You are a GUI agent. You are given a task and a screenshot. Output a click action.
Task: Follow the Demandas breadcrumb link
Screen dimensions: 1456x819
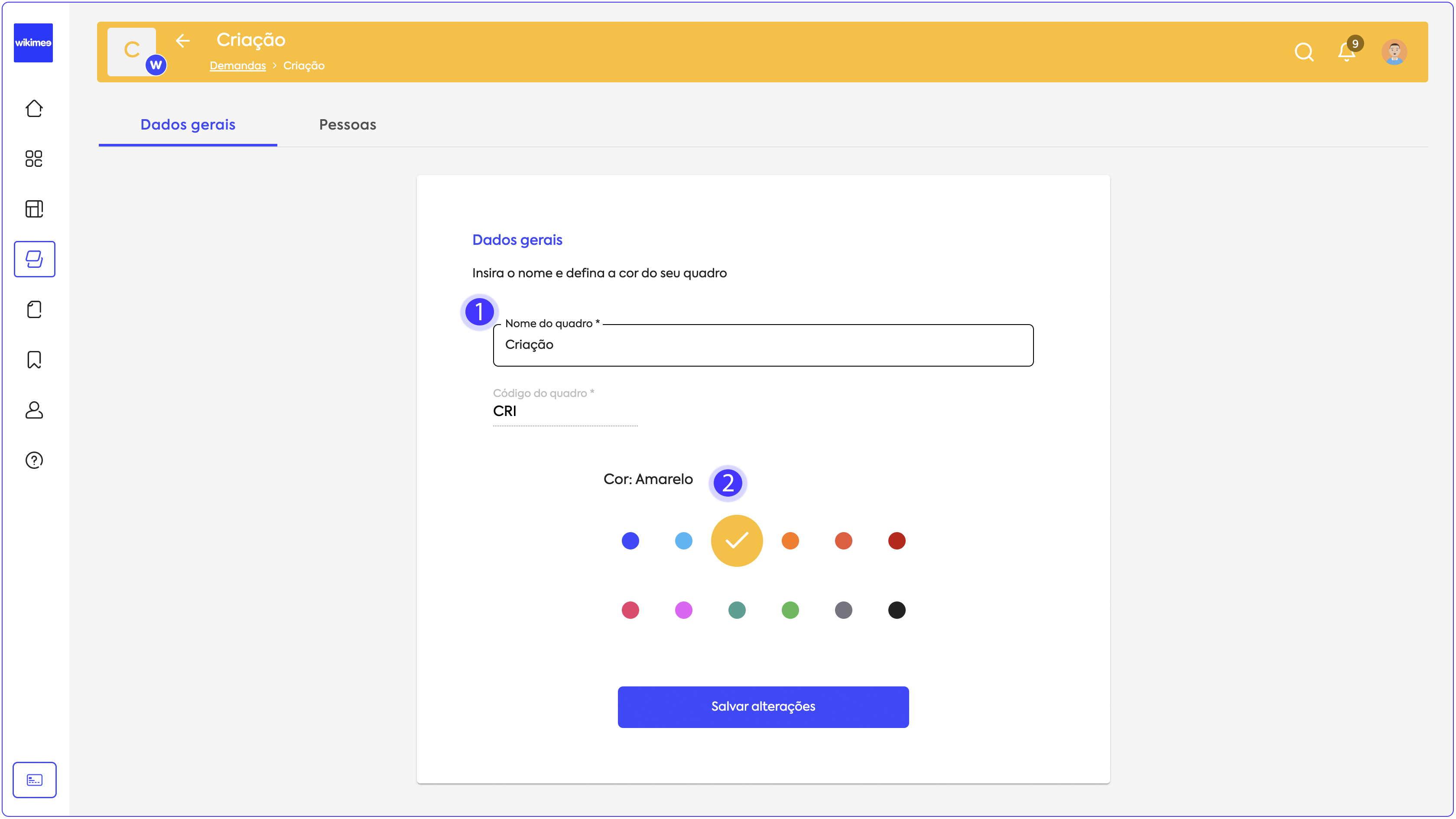237,65
